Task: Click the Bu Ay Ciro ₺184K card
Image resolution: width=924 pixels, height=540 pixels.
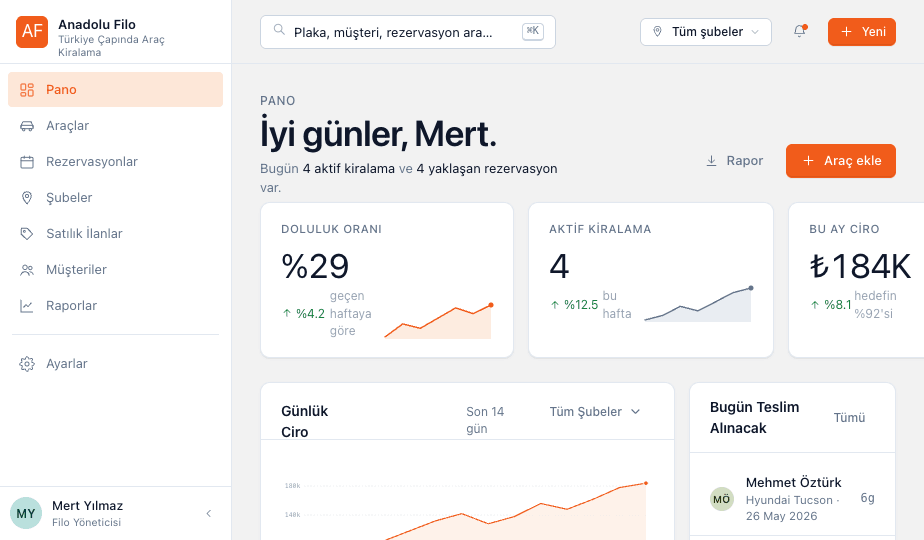Action: 857,280
